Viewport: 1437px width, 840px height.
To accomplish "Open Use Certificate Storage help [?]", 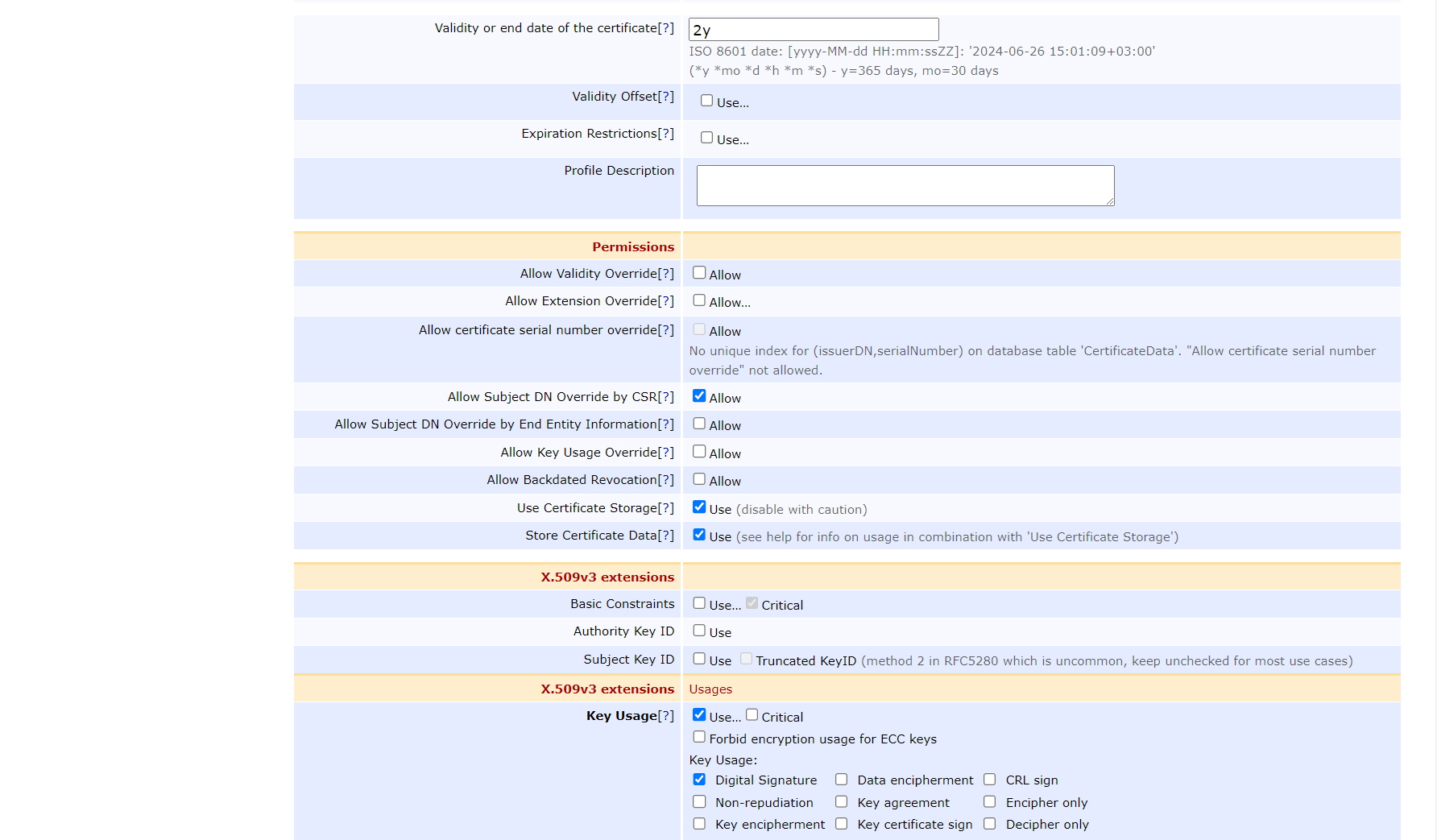I will click(665, 508).
